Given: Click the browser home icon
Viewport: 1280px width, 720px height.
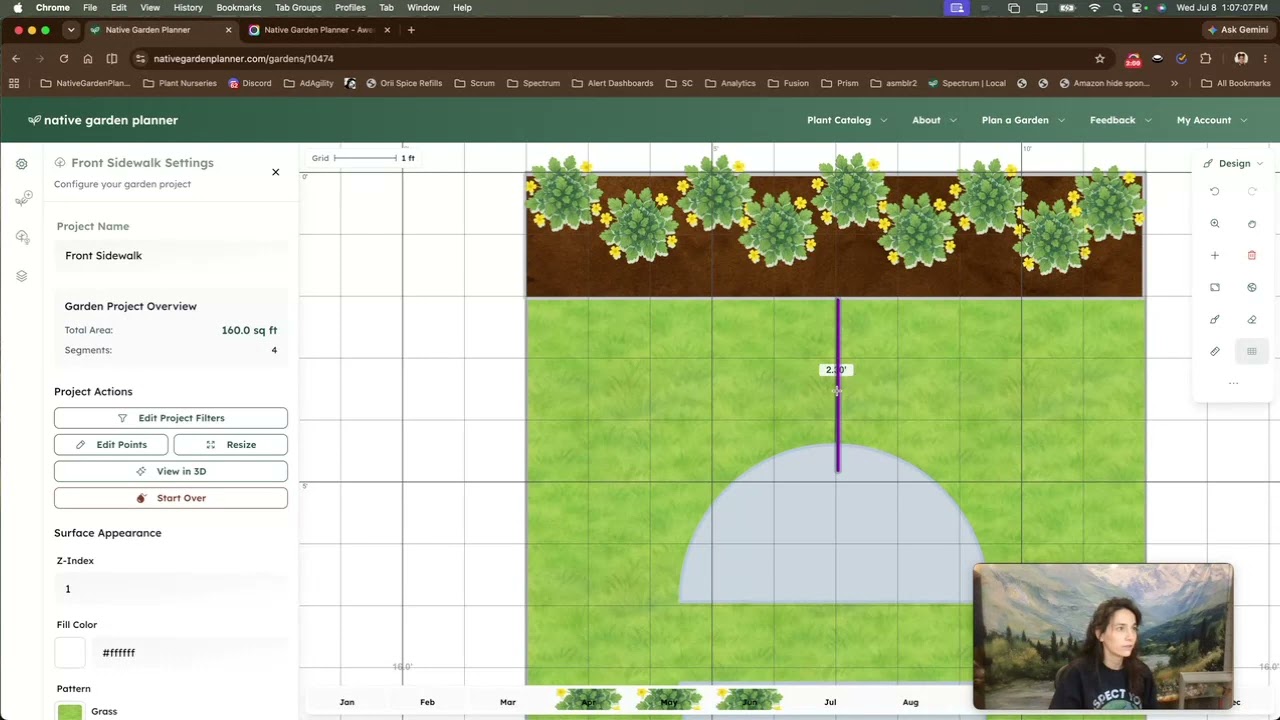Looking at the screenshot, I should point(88,59).
